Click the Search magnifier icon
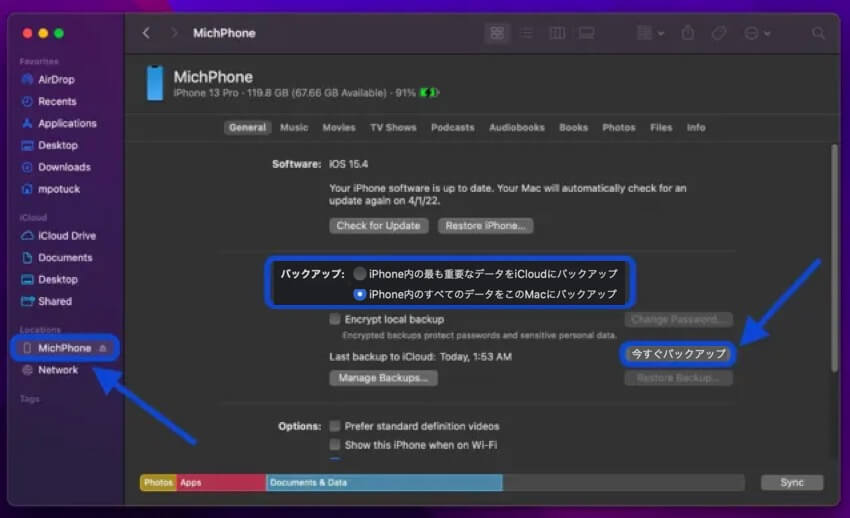 pos(819,33)
